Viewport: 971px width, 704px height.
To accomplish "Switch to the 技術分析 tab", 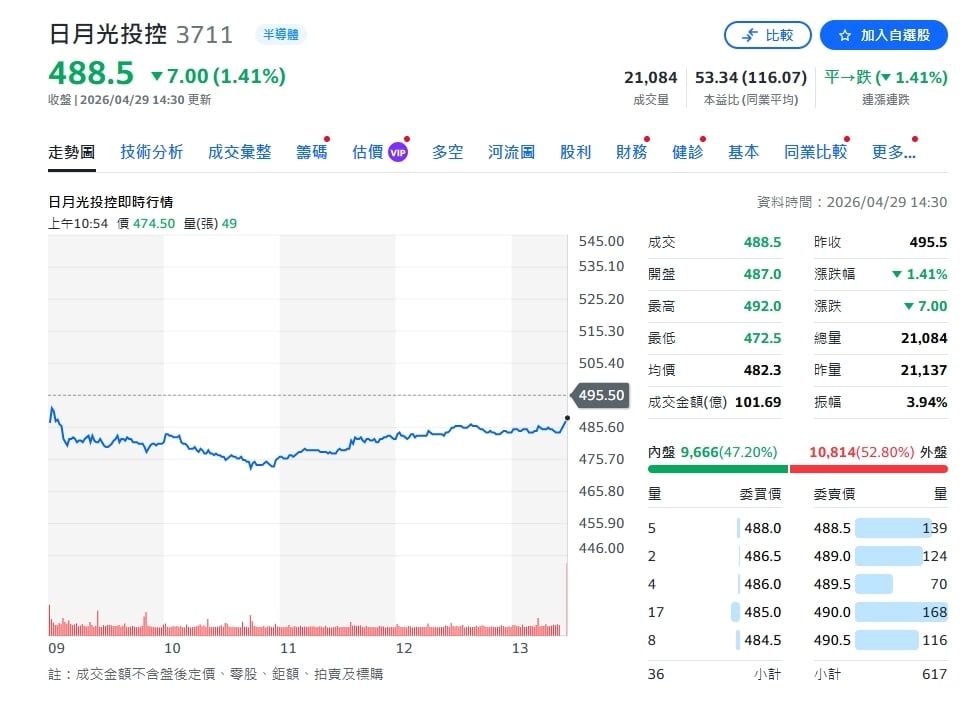I will 150,152.
